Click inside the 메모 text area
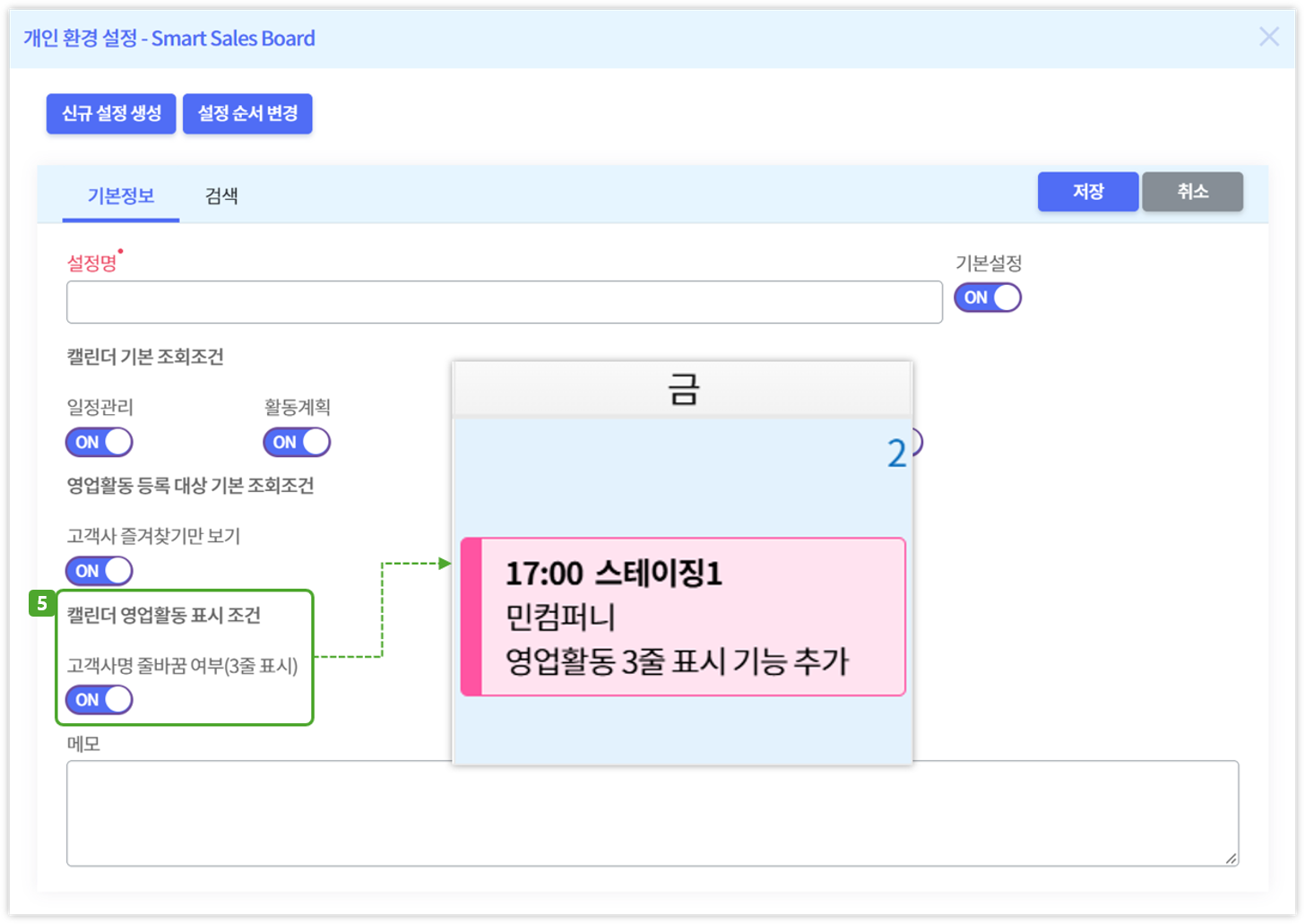The height and width of the screenshot is (924, 1305). pyautogui.click(x=652, y=814)
